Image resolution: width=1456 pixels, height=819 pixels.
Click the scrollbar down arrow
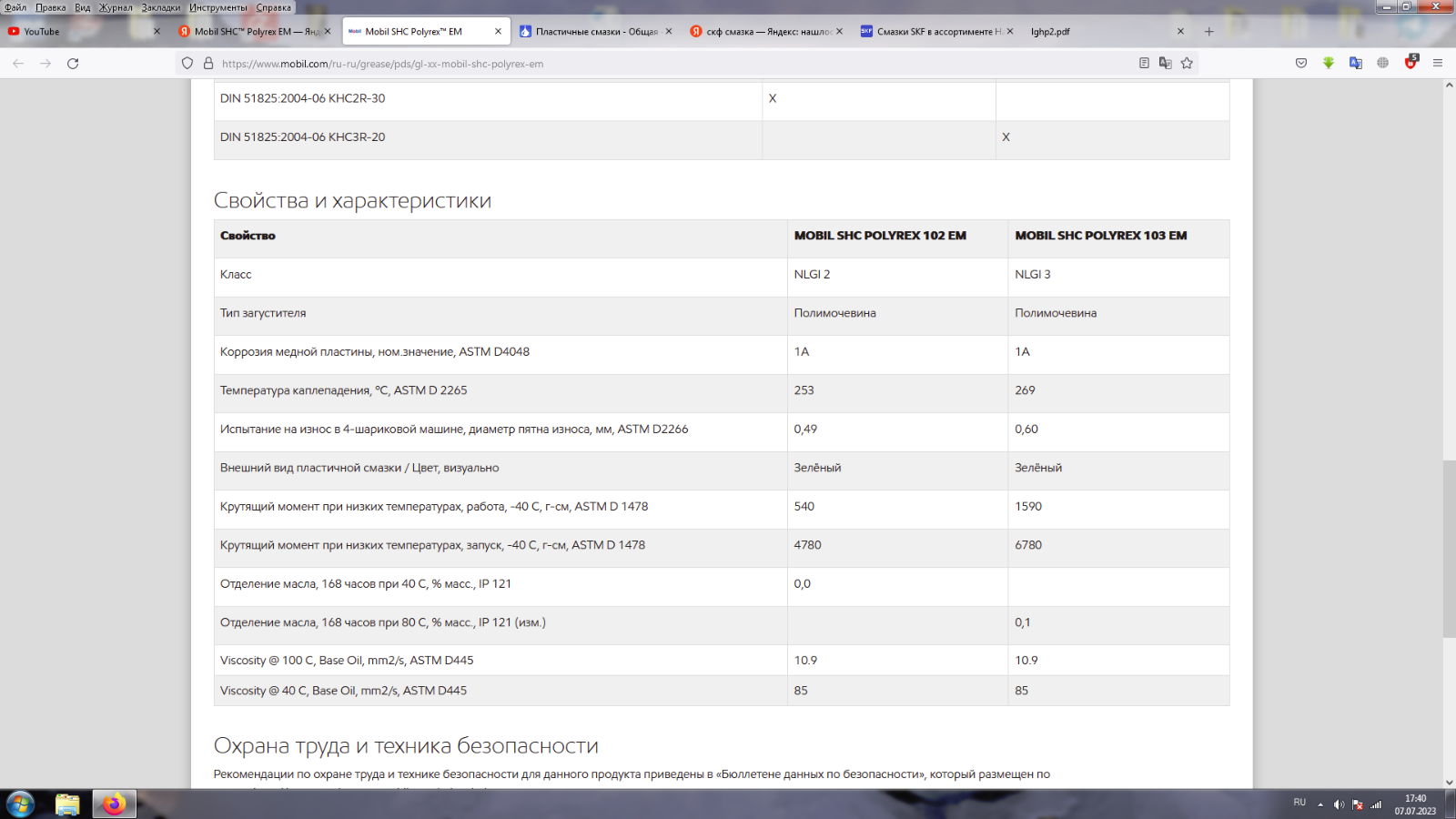click(1449, 782)
